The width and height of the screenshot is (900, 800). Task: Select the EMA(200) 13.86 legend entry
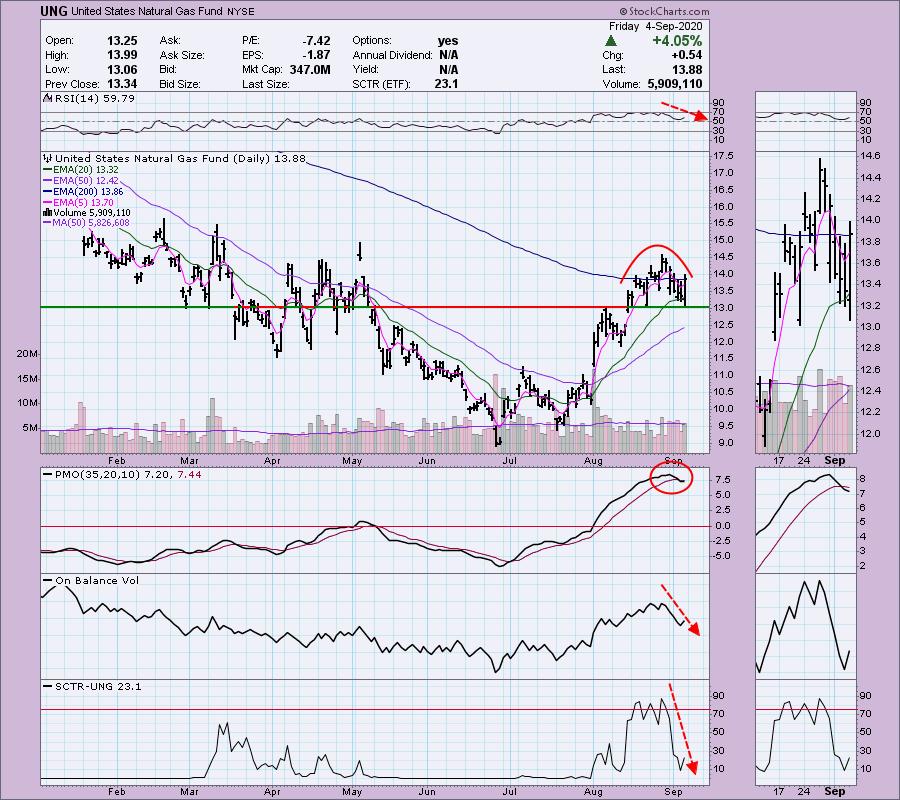(89, 191)
